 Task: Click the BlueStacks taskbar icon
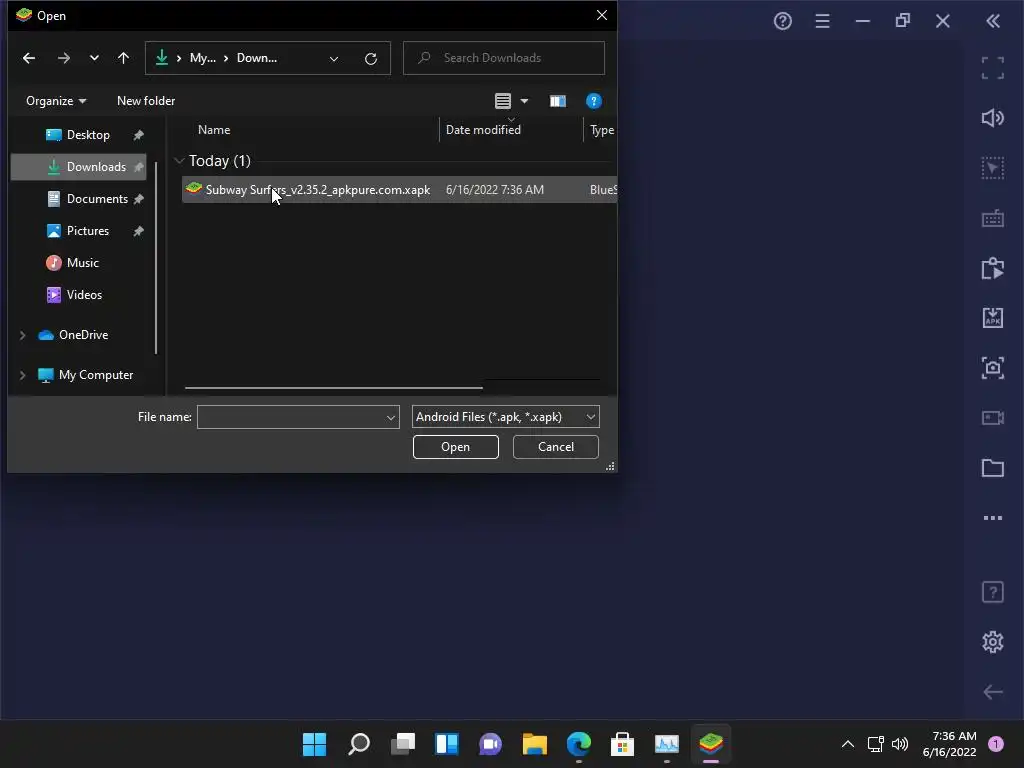[711, 744]
